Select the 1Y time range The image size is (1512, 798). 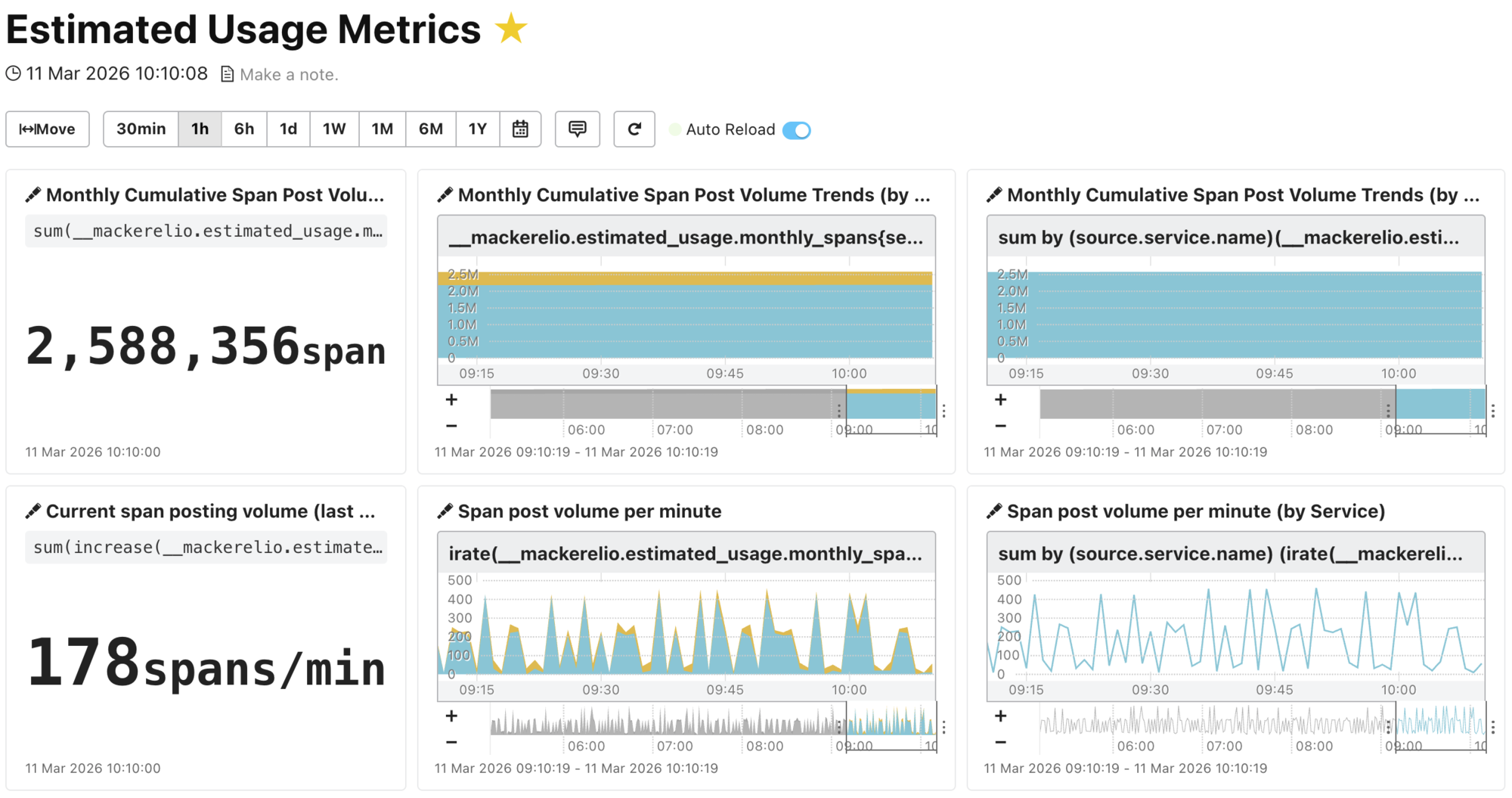click(478, 129)
